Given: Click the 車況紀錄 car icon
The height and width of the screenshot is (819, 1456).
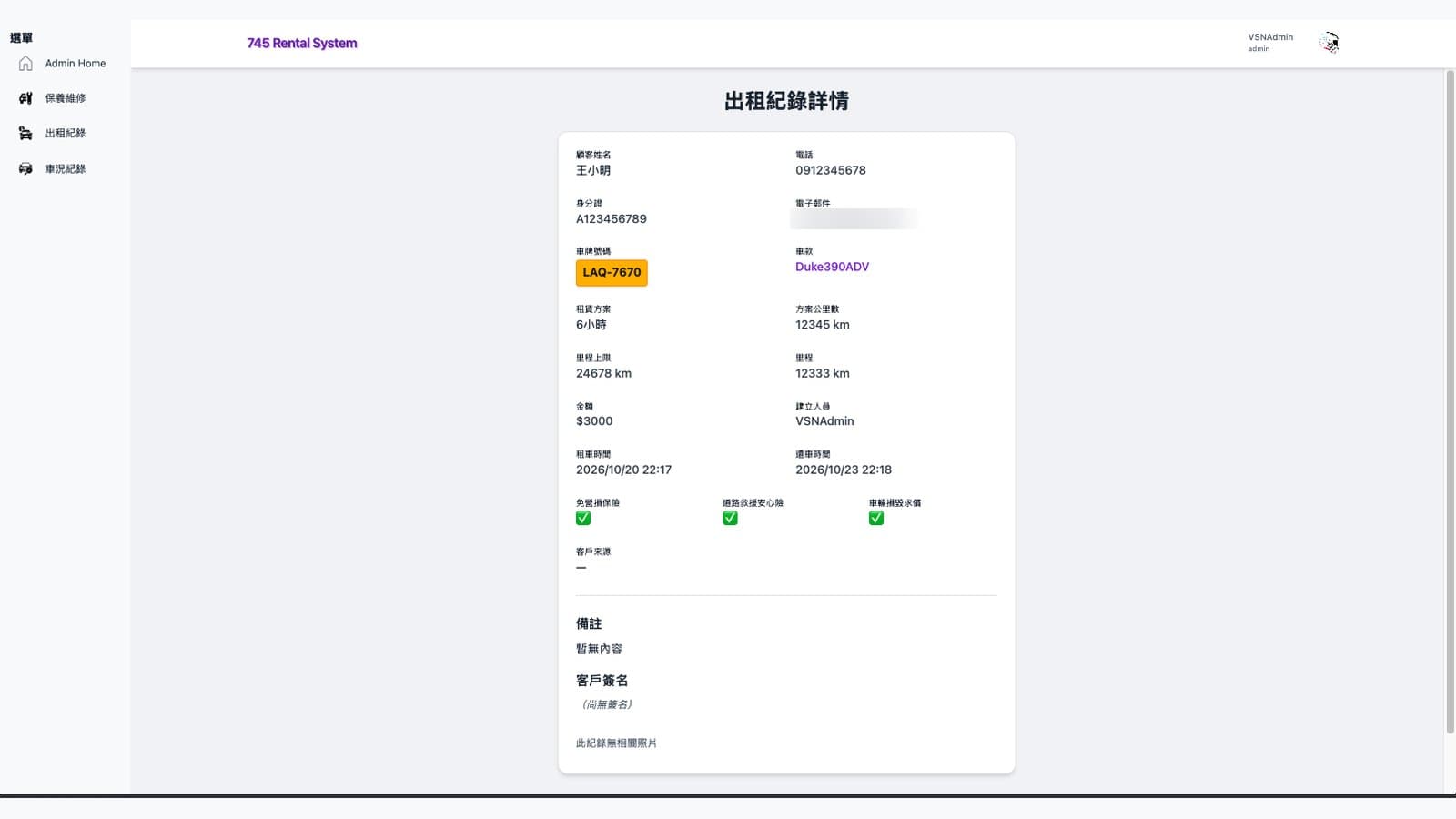Looking at the screenshot, I should point(25,169).
